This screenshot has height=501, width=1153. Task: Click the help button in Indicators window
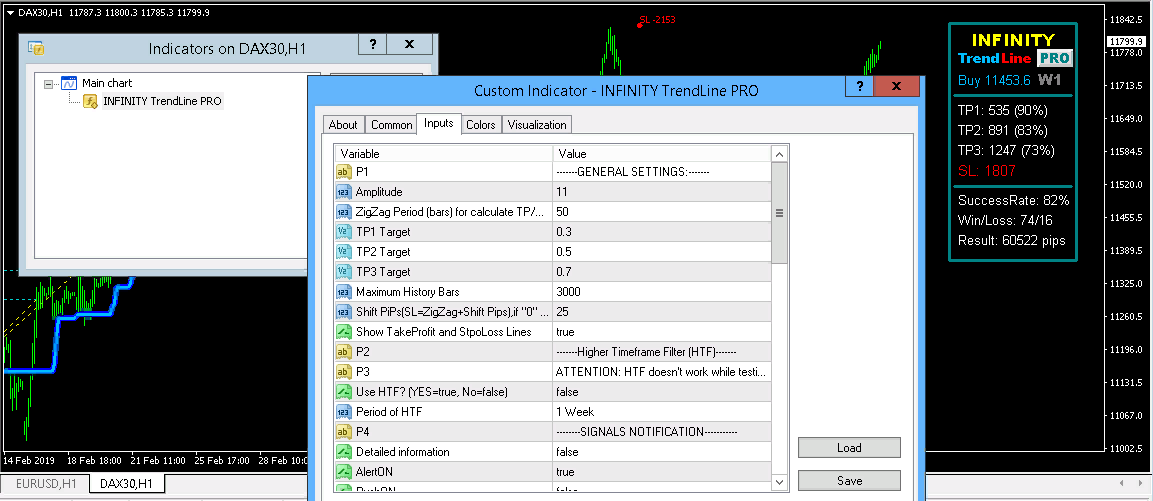(373, 44)
